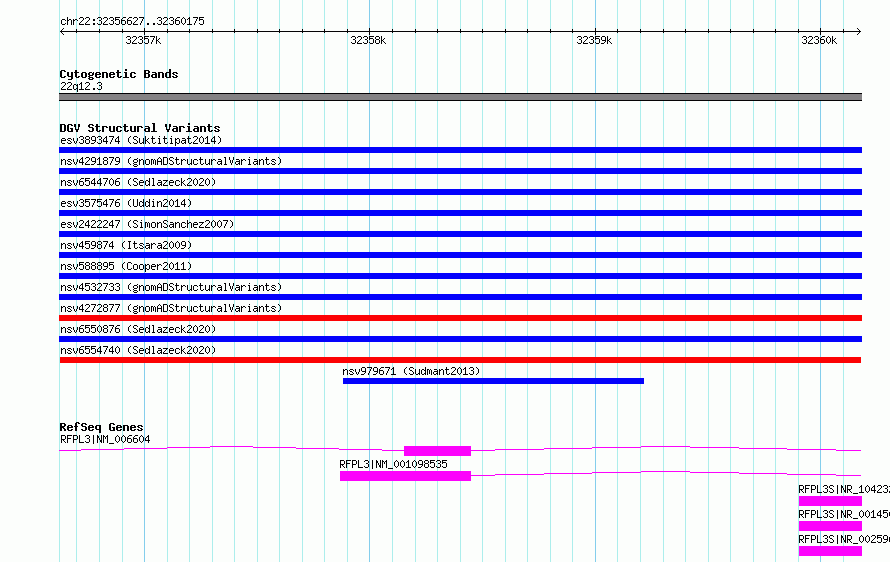Viewport: 890px width, 562px height.
Task: Click the 32358k ruler tick label
Action: coord(368,40)
